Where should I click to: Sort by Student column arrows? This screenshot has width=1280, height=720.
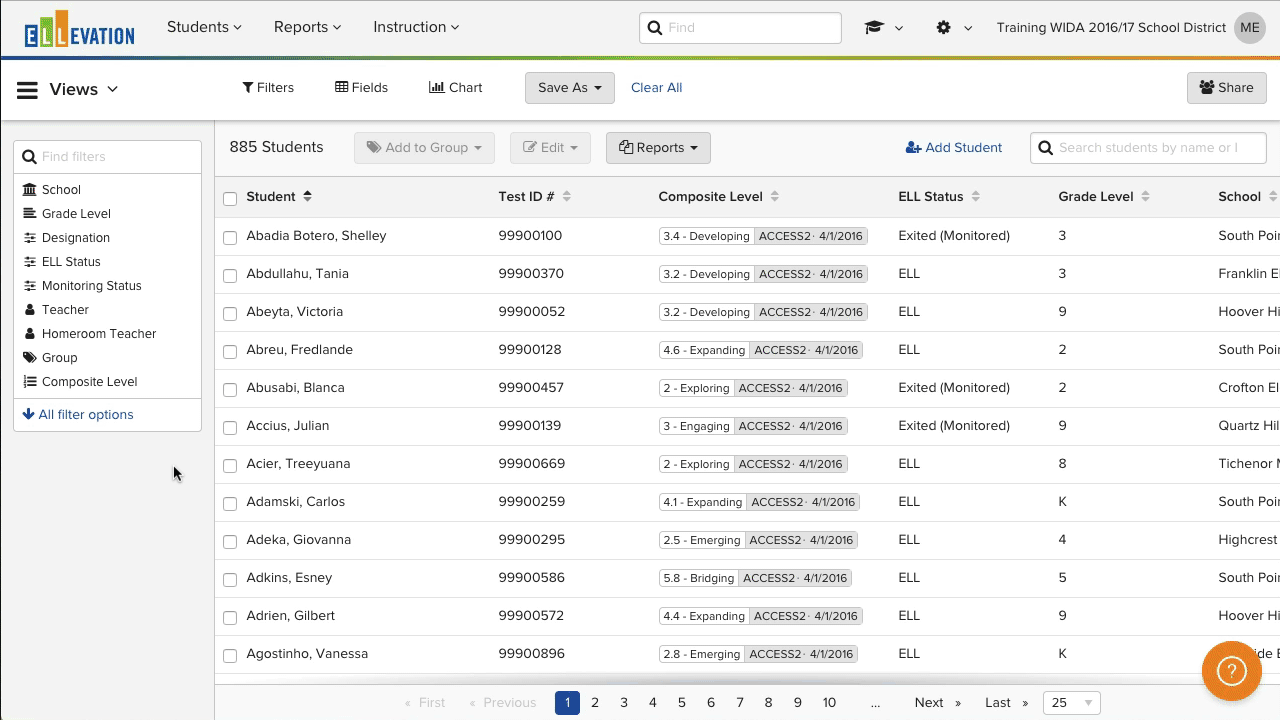click(x=308, y=197)
